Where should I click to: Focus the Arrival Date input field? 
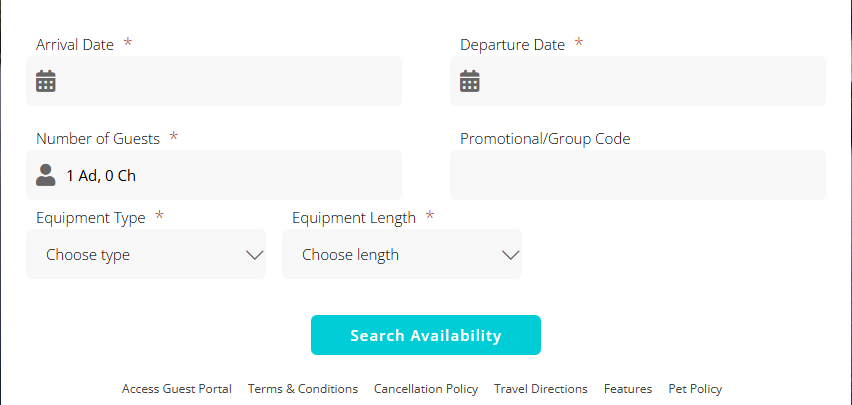(x=228, y=81)
